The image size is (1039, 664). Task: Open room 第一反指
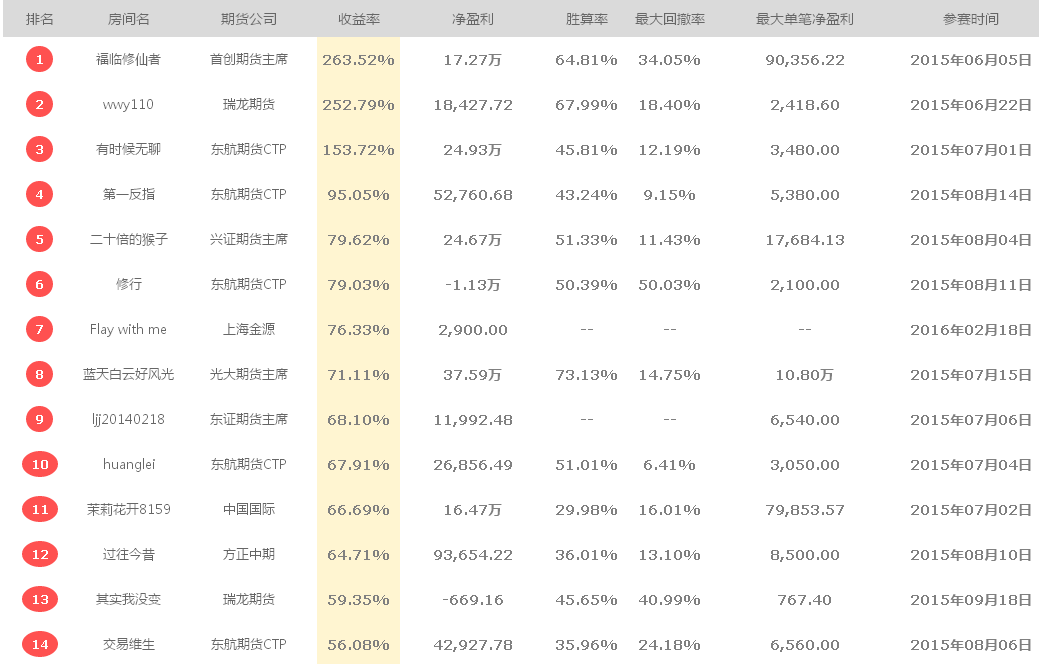(129, 195)
